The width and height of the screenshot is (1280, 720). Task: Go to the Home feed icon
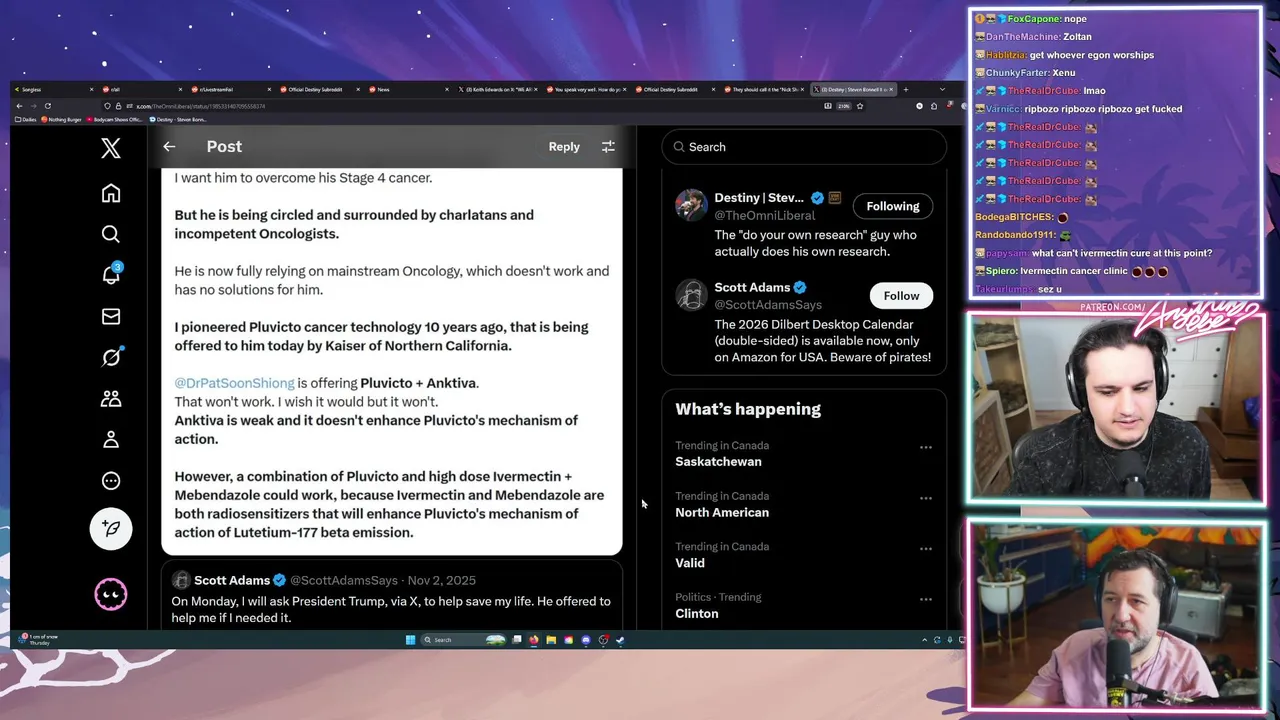tap(111, 193)
